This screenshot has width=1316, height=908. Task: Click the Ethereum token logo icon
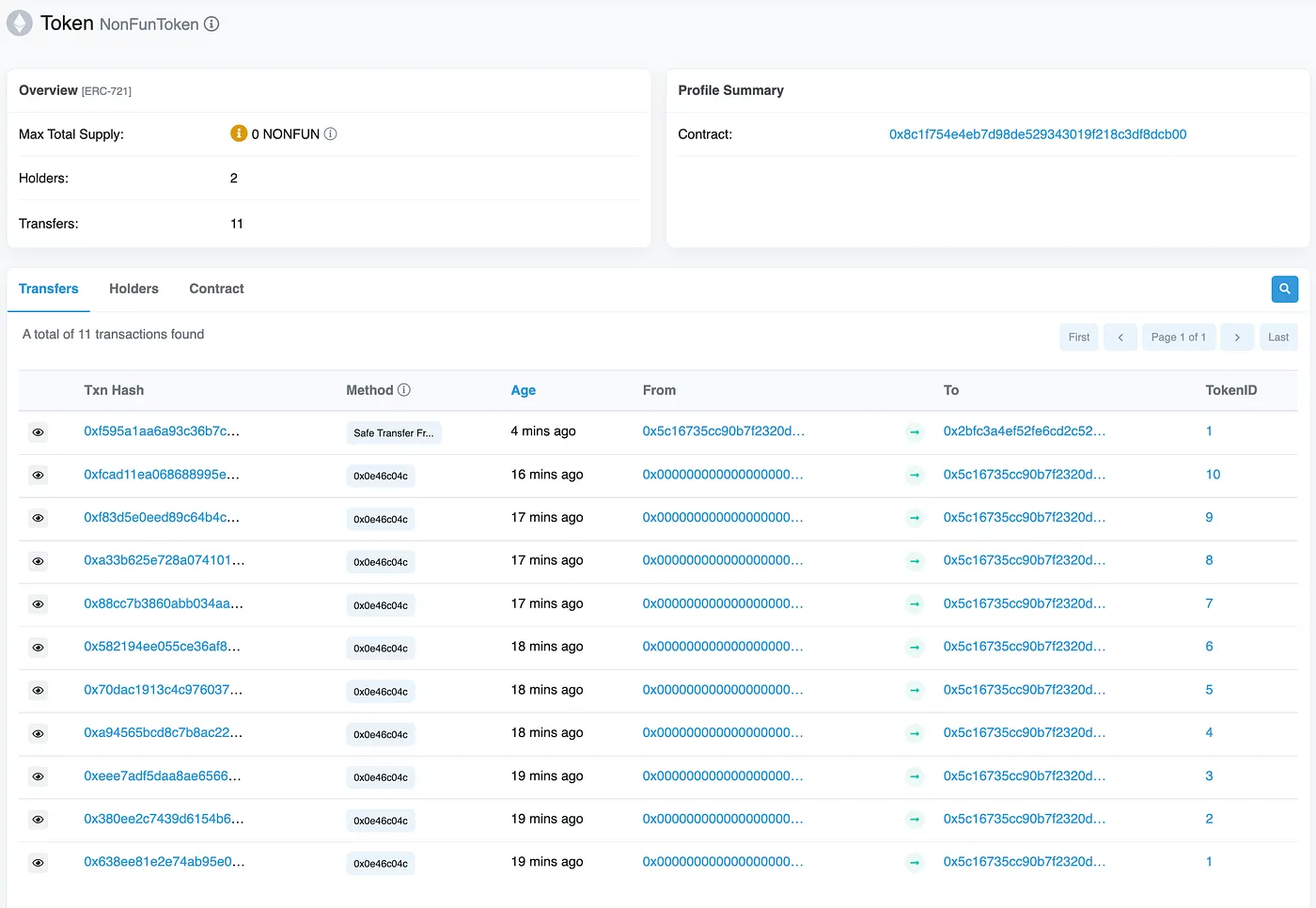pyautogui.click(x=20, y=23)
